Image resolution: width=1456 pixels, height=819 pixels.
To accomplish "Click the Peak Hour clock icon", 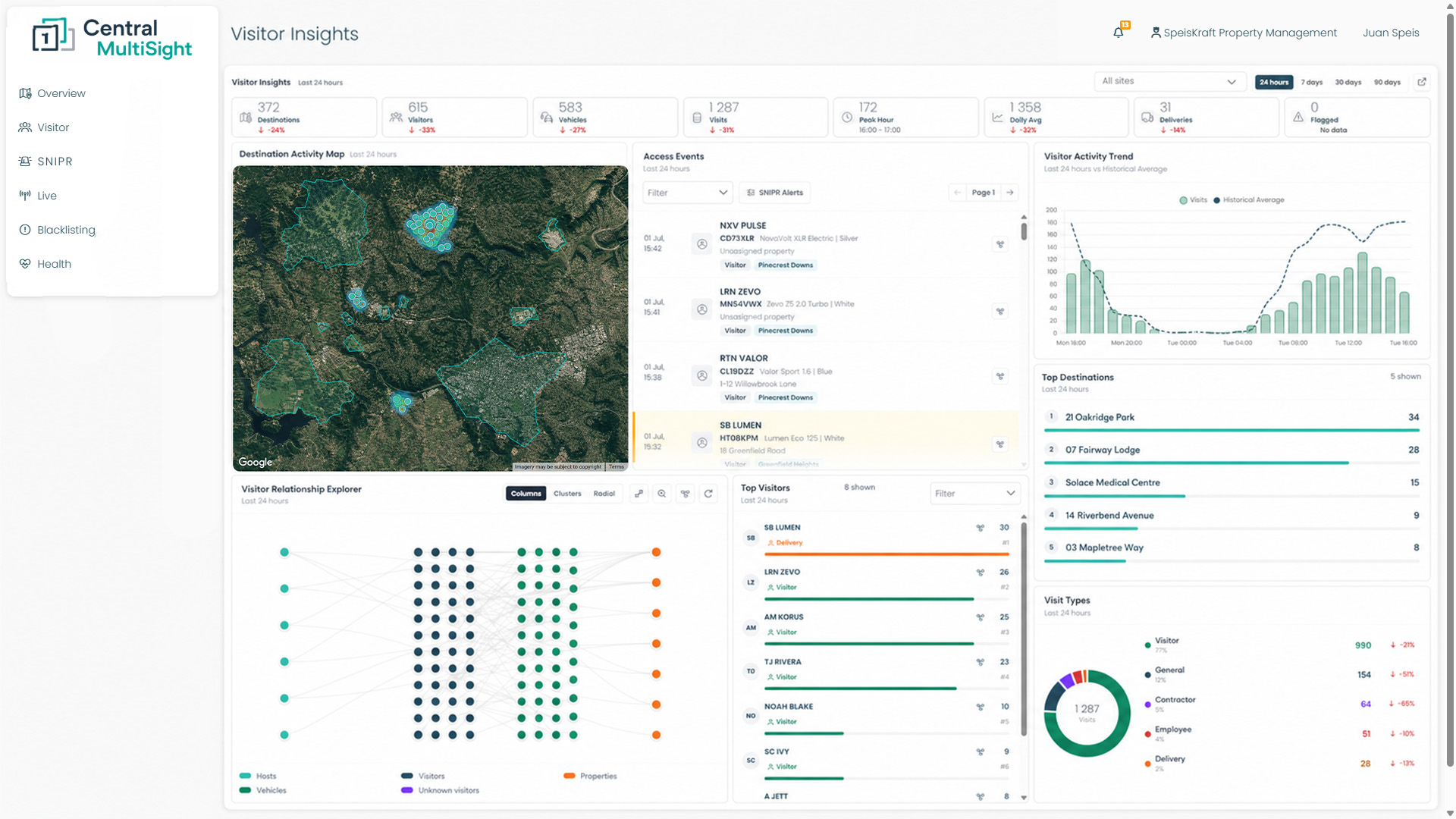I will [847, 118].
